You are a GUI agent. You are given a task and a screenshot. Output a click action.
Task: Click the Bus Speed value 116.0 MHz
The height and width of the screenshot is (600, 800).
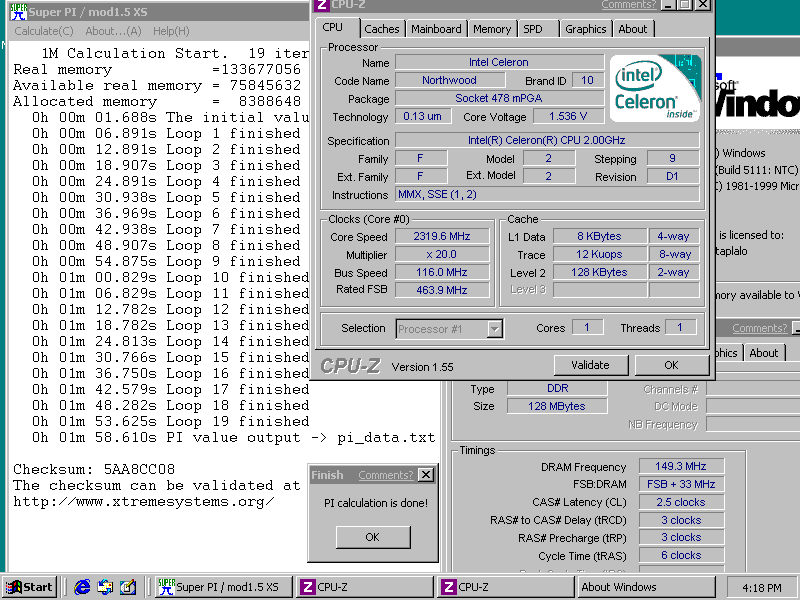pos(442,272)
